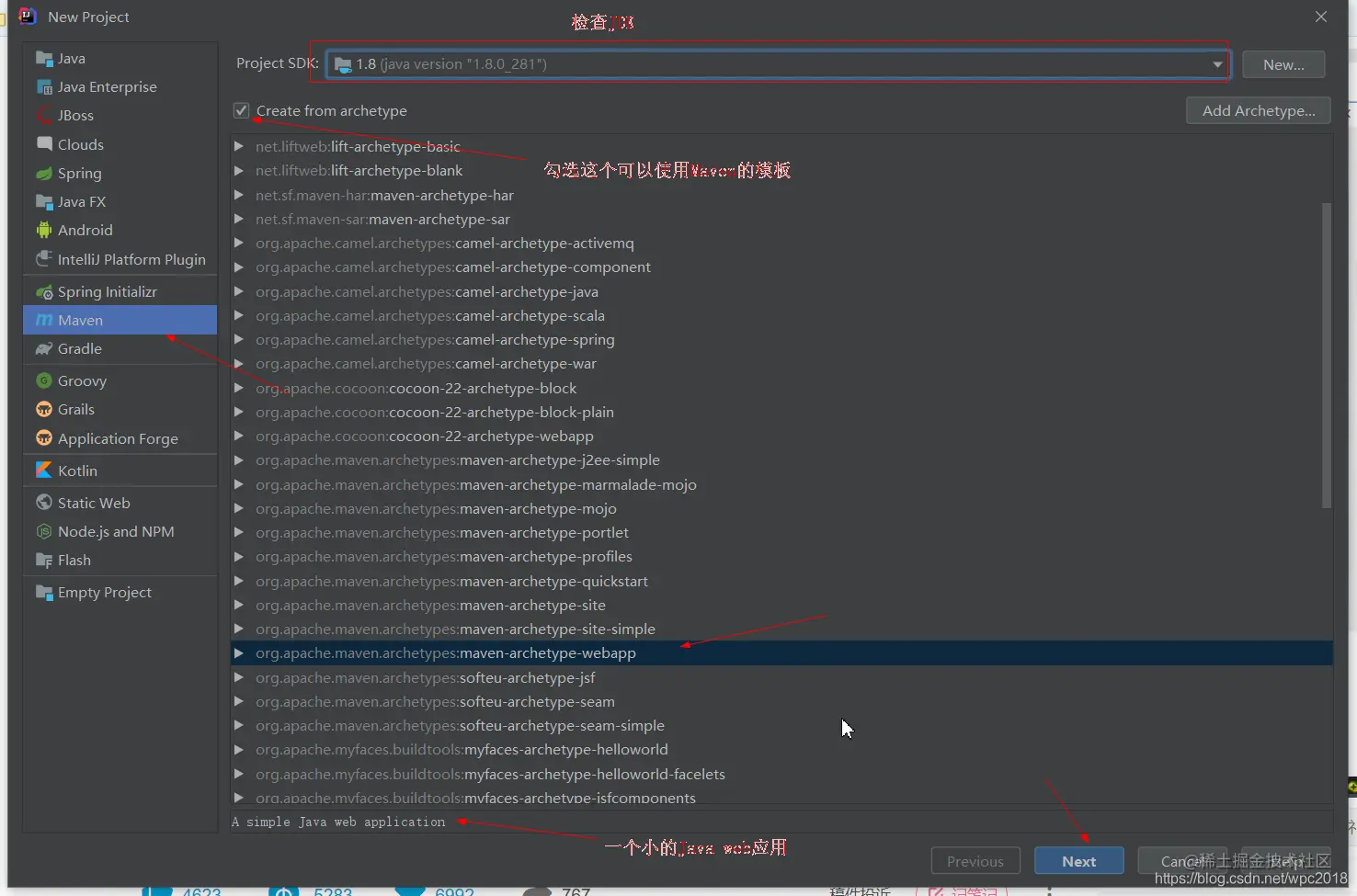
Task: Expand the cocoon-22-archetype-block node
Action: 239,388
